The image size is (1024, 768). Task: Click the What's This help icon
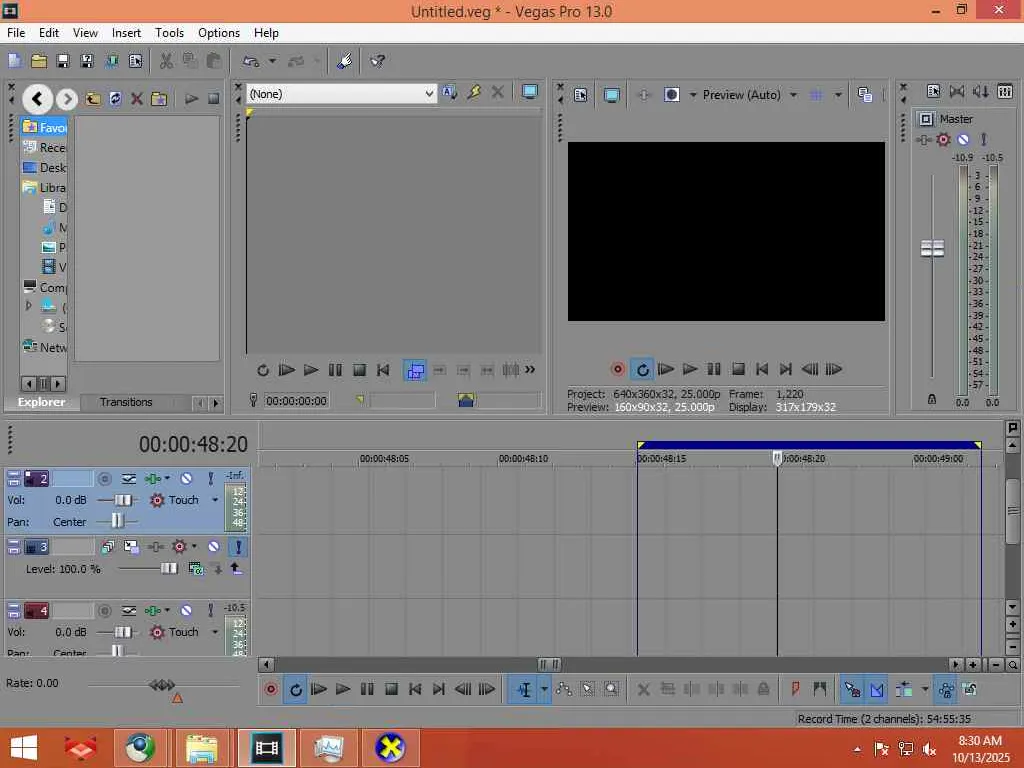(377, 61)
